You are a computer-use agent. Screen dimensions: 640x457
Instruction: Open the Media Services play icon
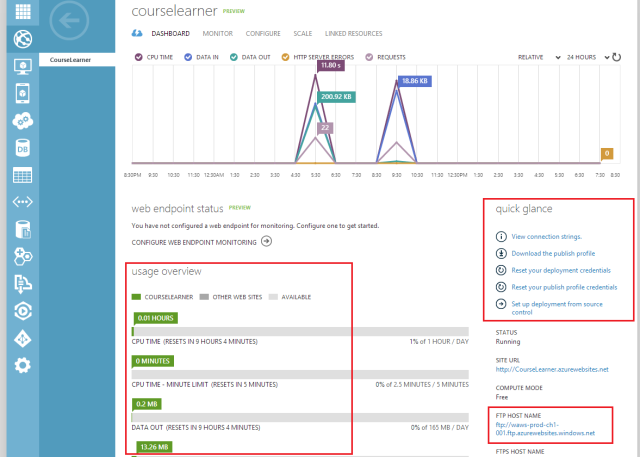tap(23, 311)
